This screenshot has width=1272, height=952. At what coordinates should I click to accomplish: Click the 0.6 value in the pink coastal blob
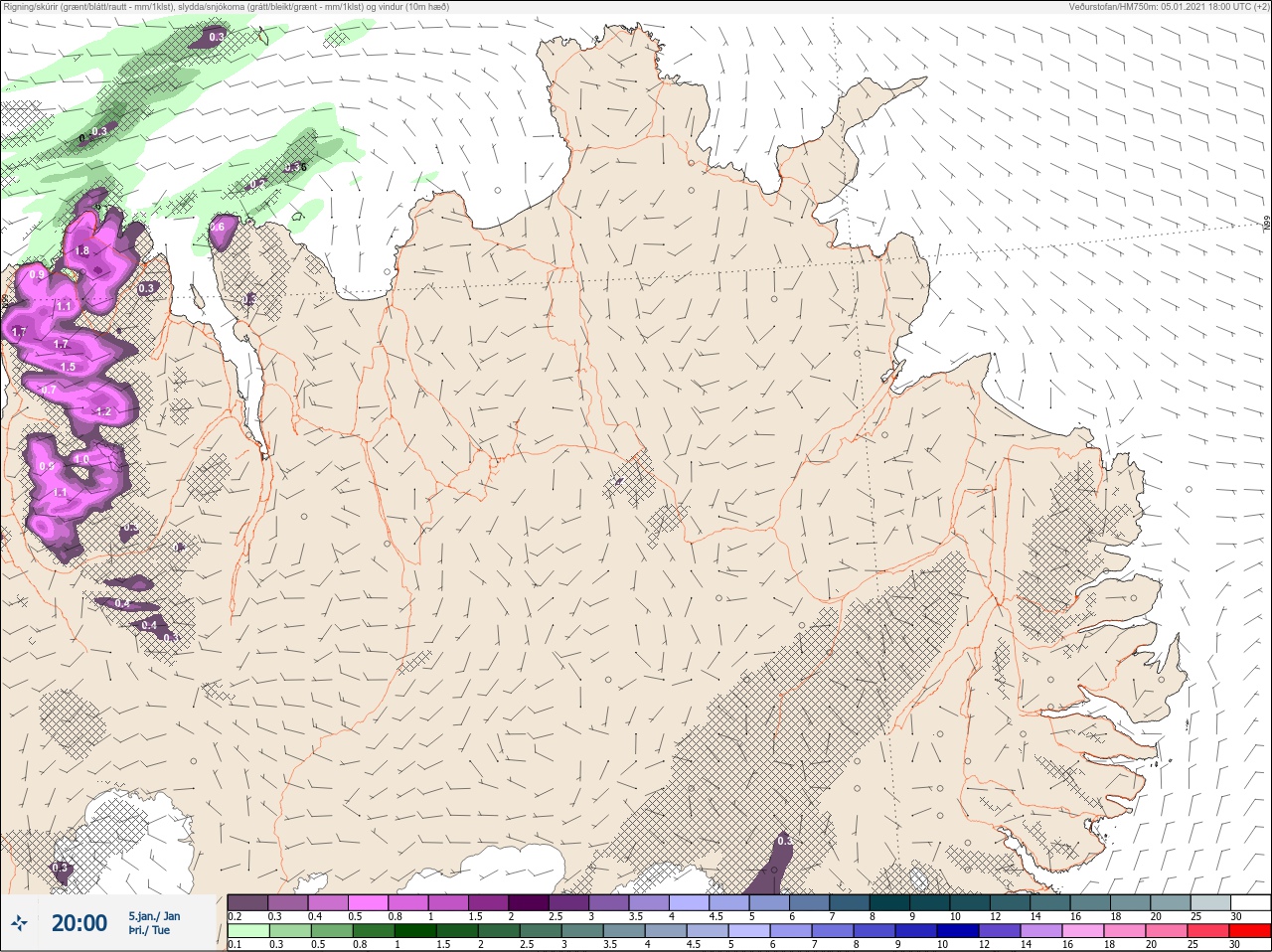coord(217,228)
